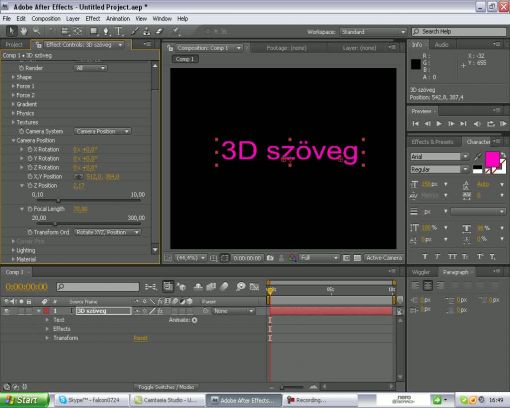This screenshot has height=408, width=510.
Task: Step to previous frame in Preview panel
Action: 427,124
